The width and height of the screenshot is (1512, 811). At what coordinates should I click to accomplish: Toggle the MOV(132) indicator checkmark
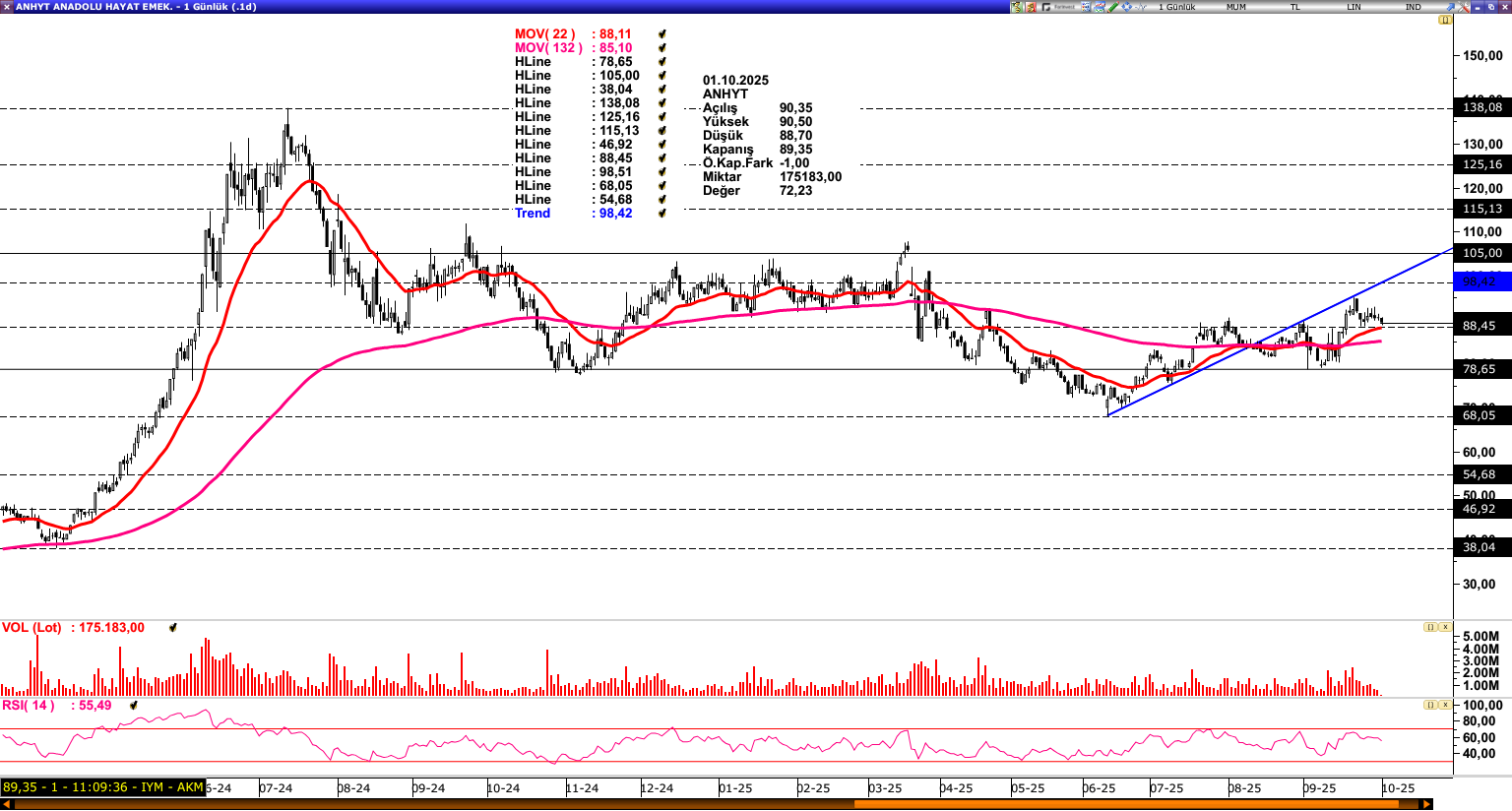[662, 48]
